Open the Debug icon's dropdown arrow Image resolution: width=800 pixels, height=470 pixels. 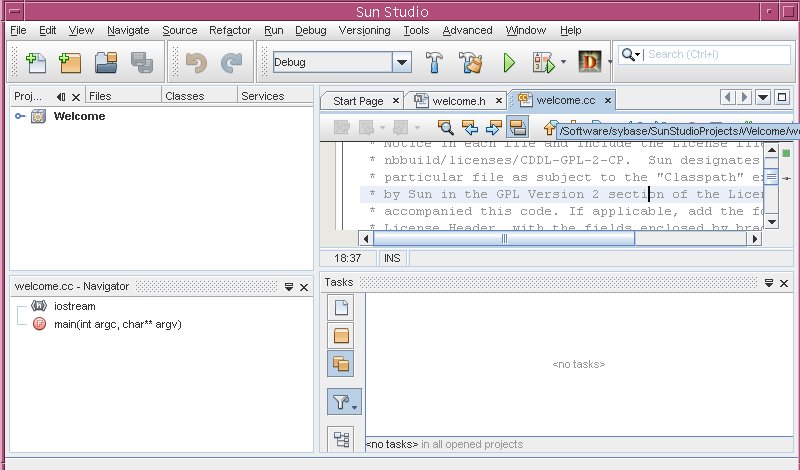click(x=563, y=62)
